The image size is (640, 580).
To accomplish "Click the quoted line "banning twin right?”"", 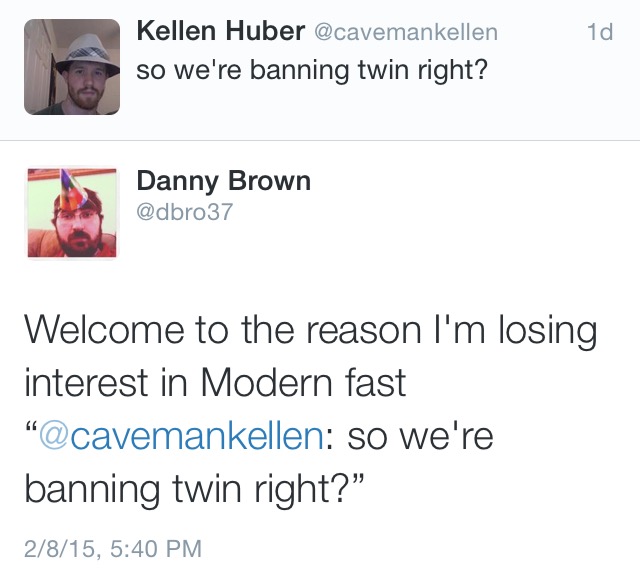I will pyautogui.click(x=193, y=491).
